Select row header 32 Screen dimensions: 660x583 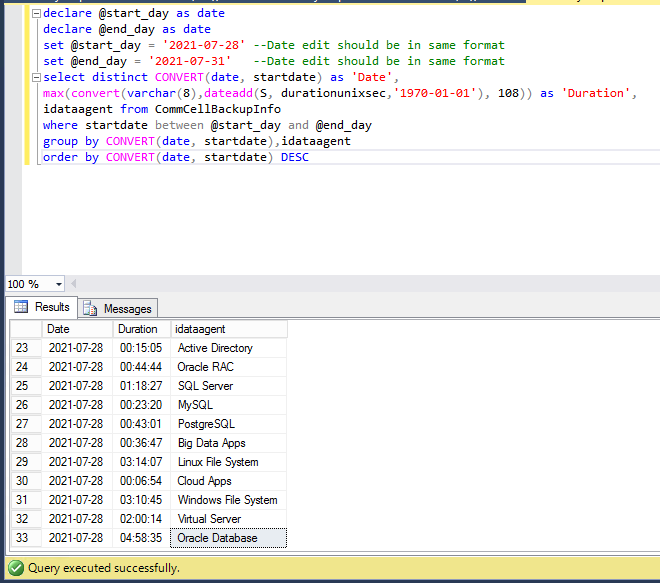(x=26, y=519)
